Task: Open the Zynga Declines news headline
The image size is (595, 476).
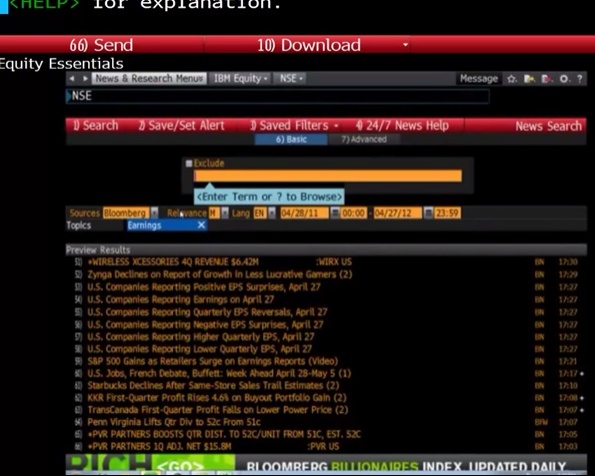Action: point(220,274)
